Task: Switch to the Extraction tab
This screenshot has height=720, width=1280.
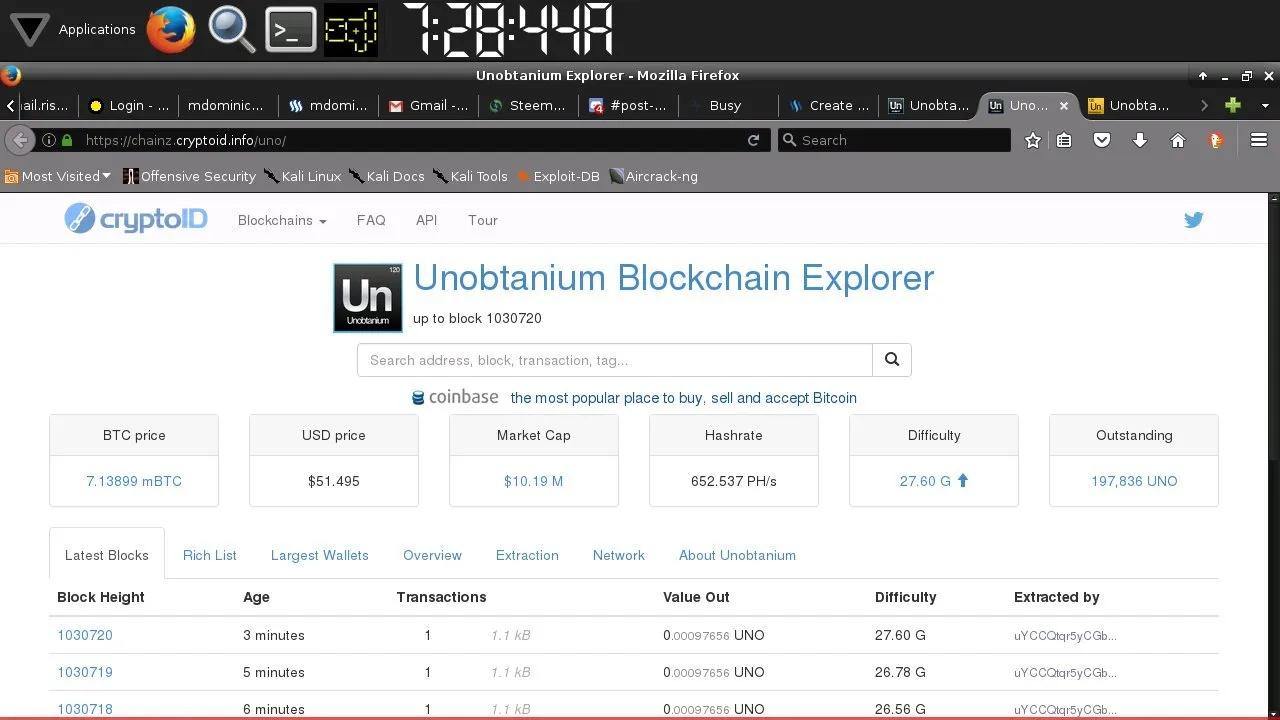Action: (x=527, y=555)
